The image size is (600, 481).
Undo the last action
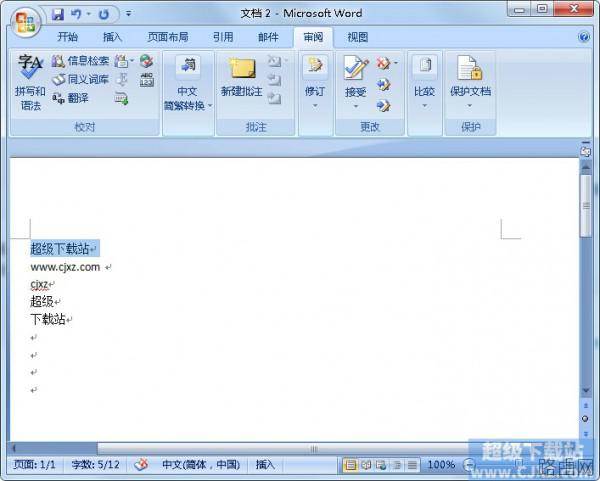point(76,15)
